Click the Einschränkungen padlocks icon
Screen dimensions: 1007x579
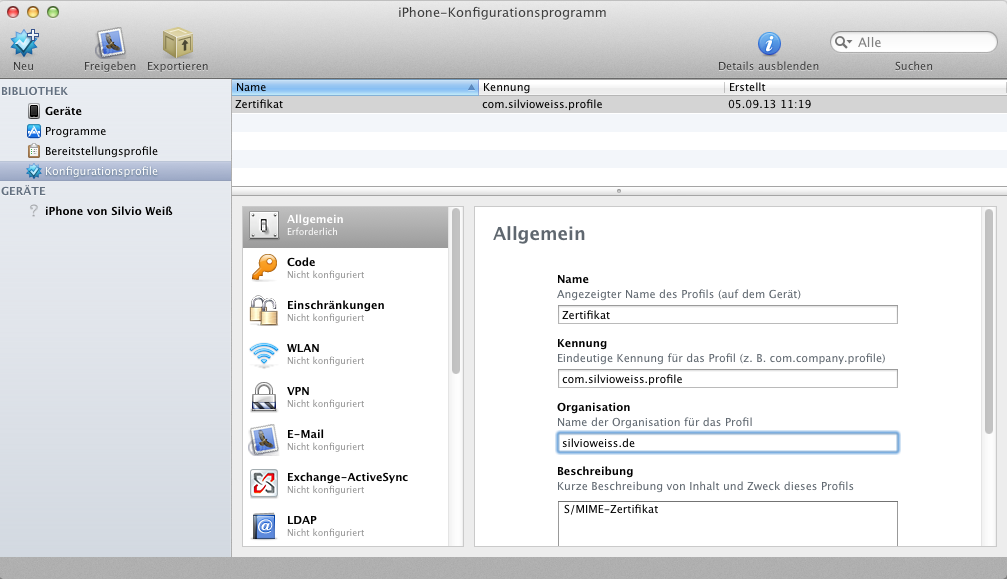click(x=264, y=311)
